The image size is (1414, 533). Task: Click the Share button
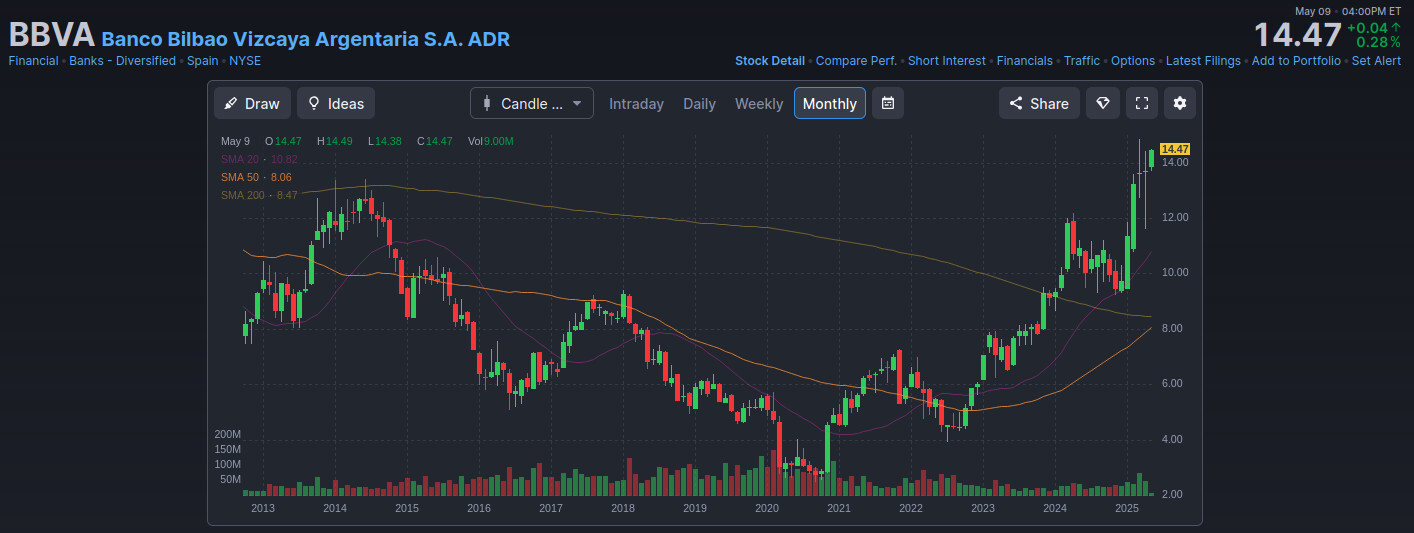coord(1039,103)
